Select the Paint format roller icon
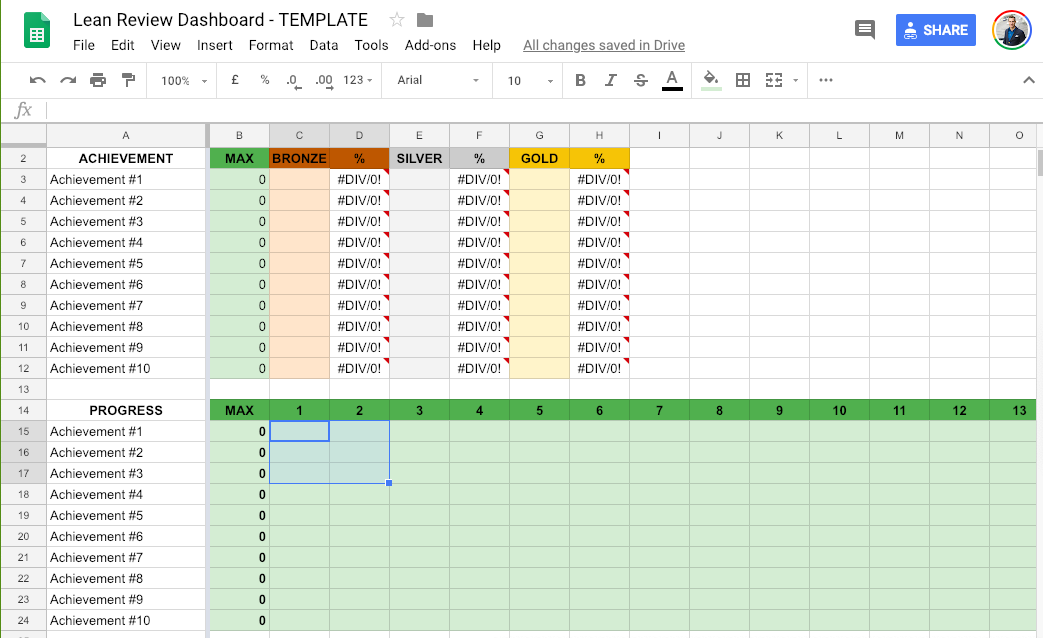 point(128,80)
